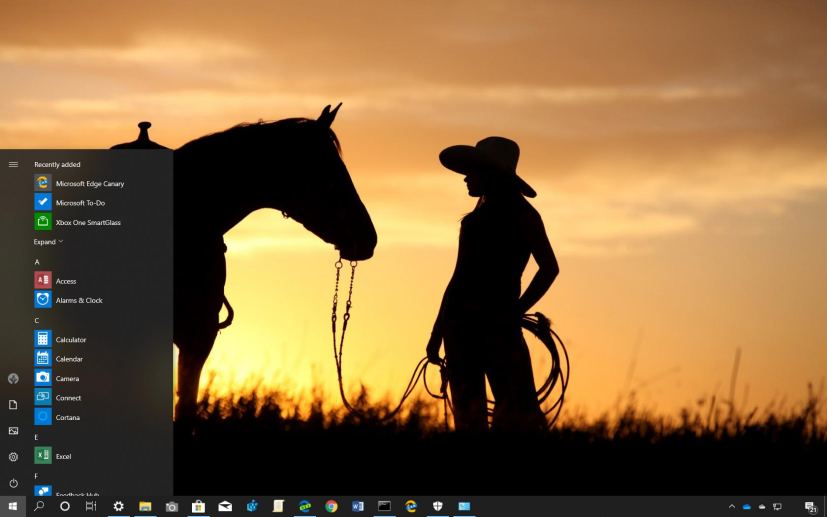The width and height of the screenshot is (827, 517).
Task: Click the letter F group header
Action: (x=36, y=476)
